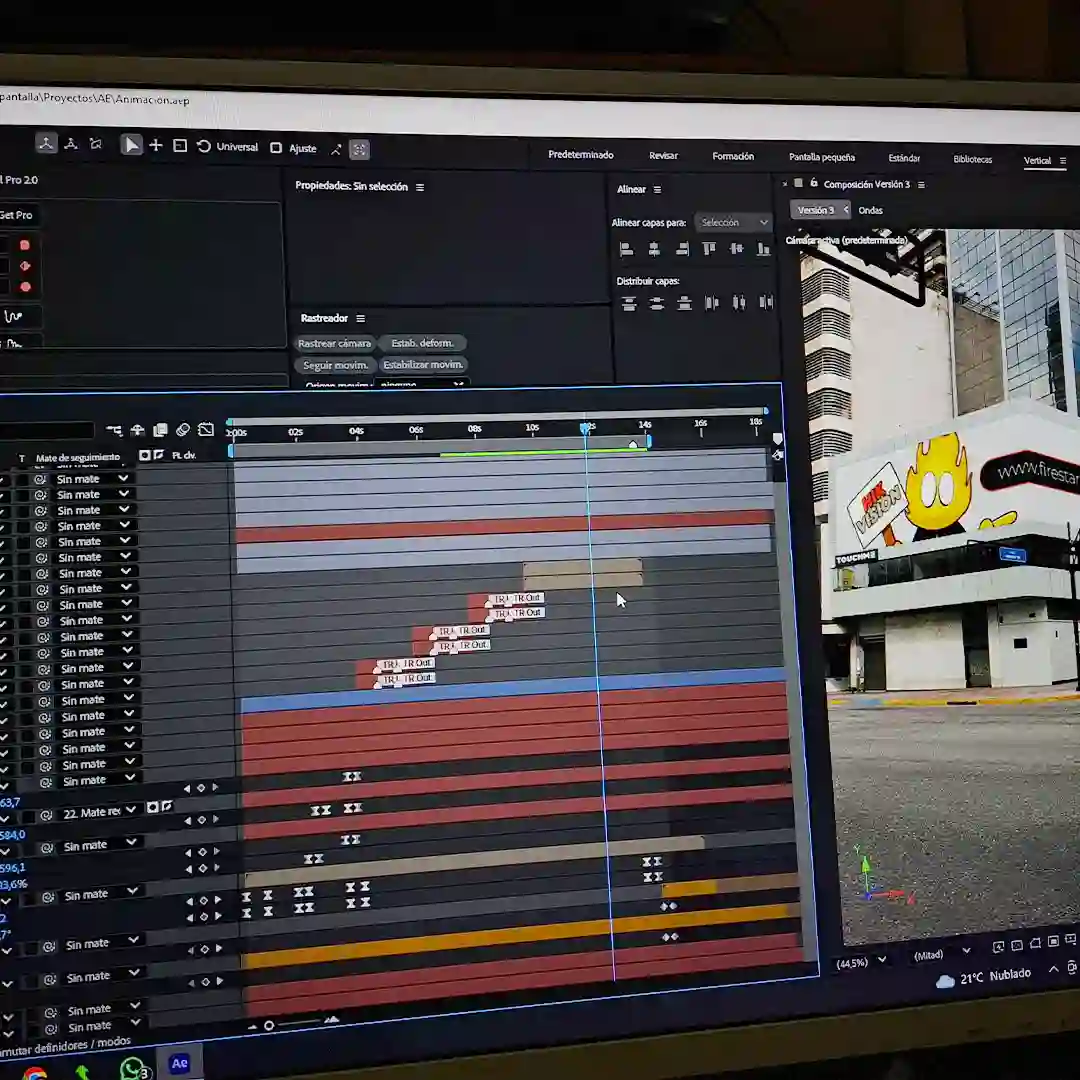Toggle definidores / modos at timeline bottom

click(65, 1046)
